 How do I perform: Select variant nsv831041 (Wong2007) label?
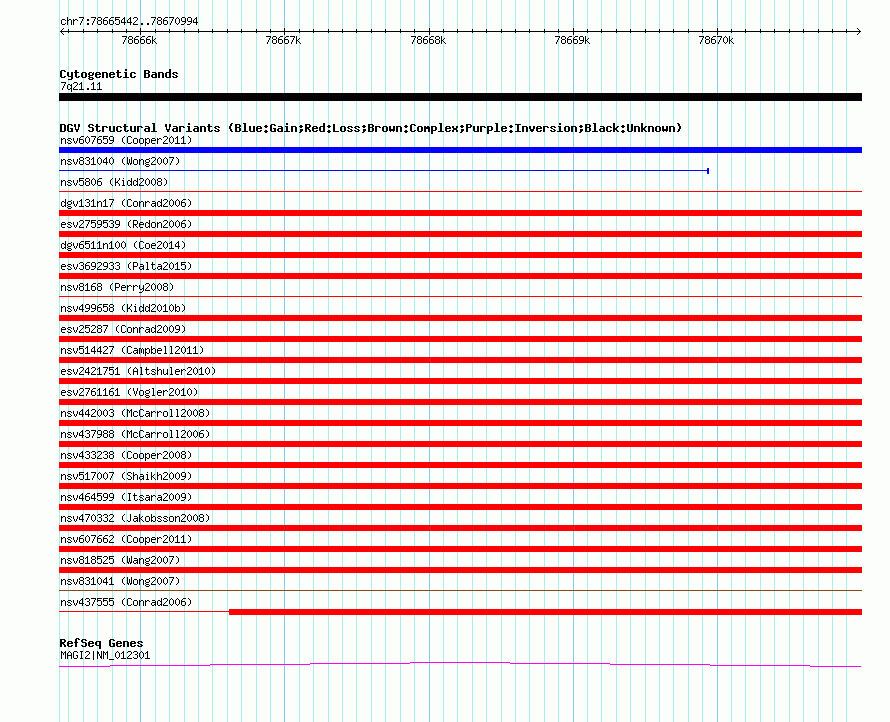click(x=120, y=581)
